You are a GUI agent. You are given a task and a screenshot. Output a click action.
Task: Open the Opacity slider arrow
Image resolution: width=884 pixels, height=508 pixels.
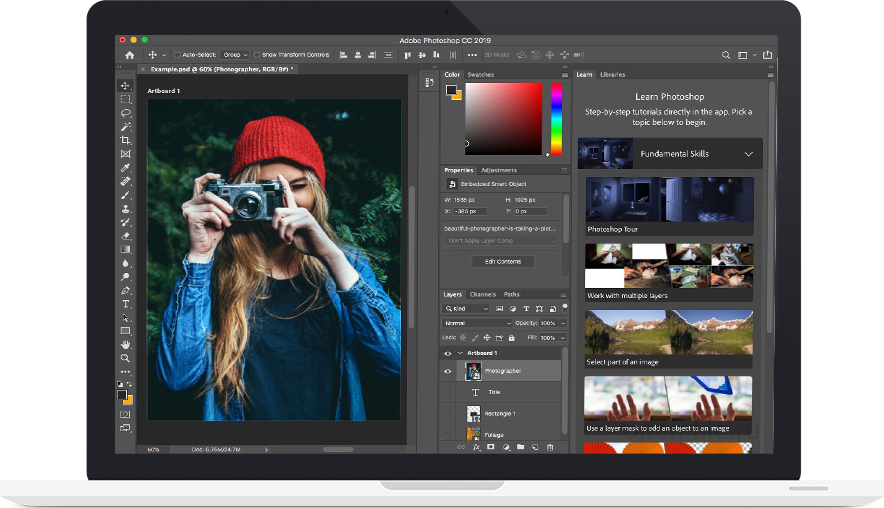click(x=563, y=323)
